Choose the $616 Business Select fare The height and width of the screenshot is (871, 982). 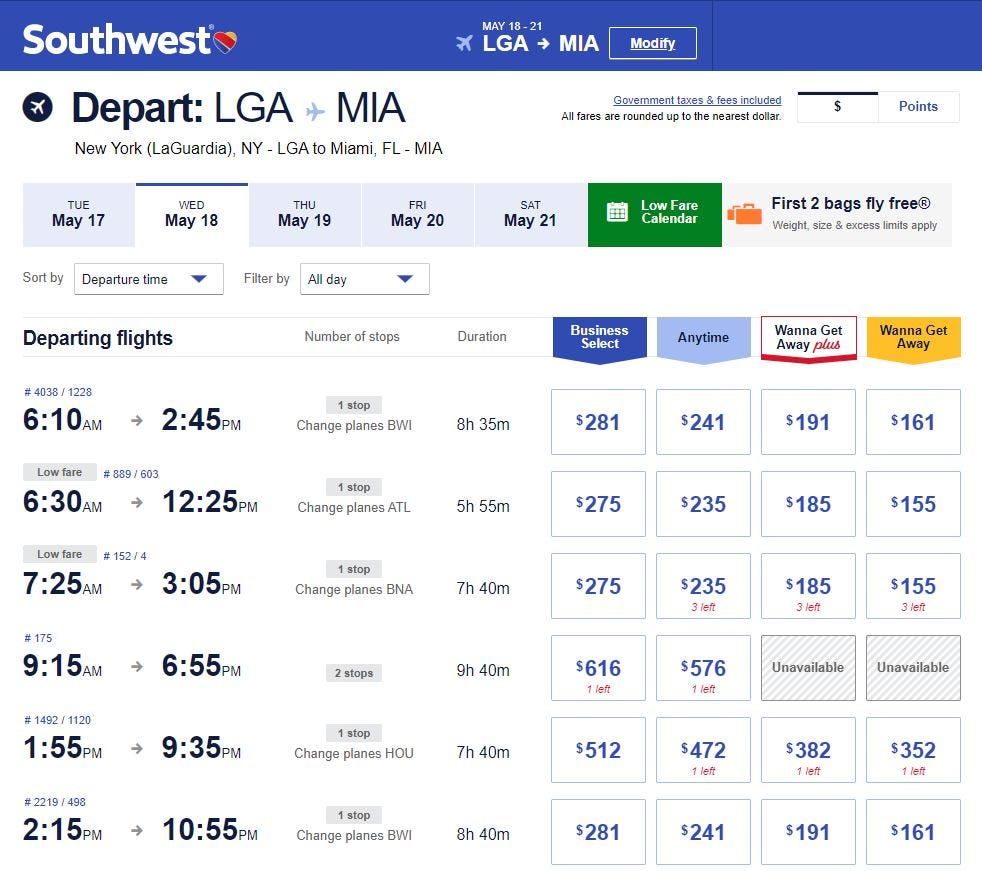[598, 668]
